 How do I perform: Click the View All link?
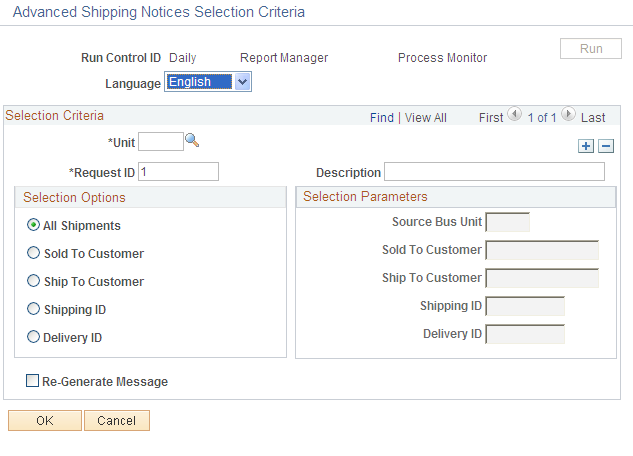[x=426, y=118]
